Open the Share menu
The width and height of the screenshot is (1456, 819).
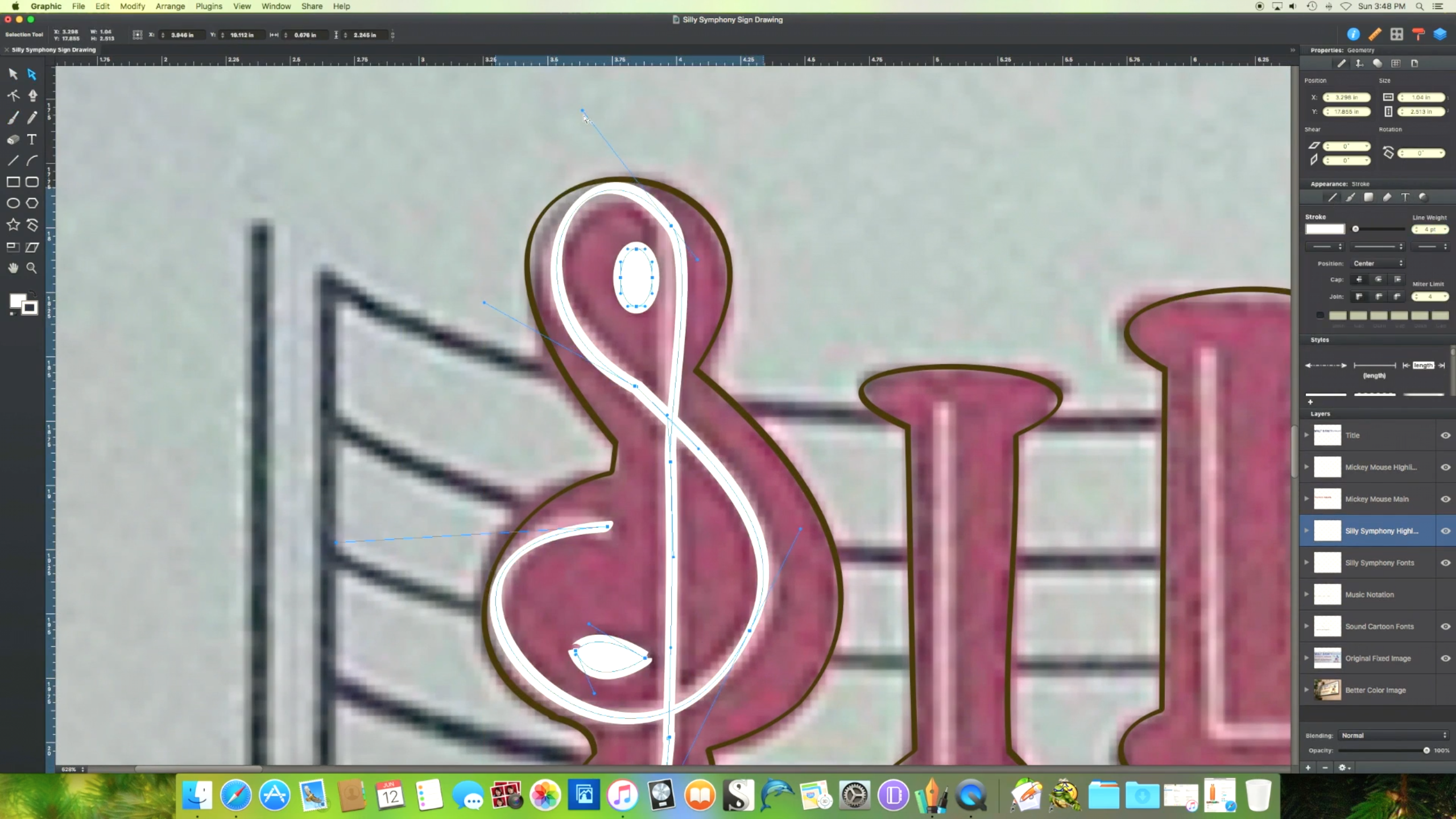(x=312, y=6)
